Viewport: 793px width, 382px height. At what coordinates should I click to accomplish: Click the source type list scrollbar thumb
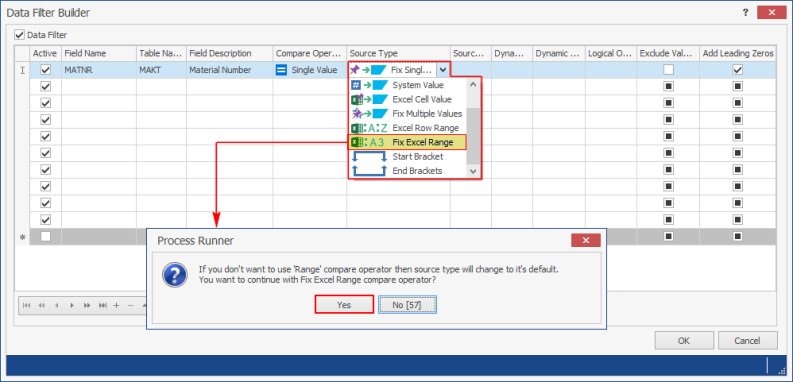click(473, 136)
